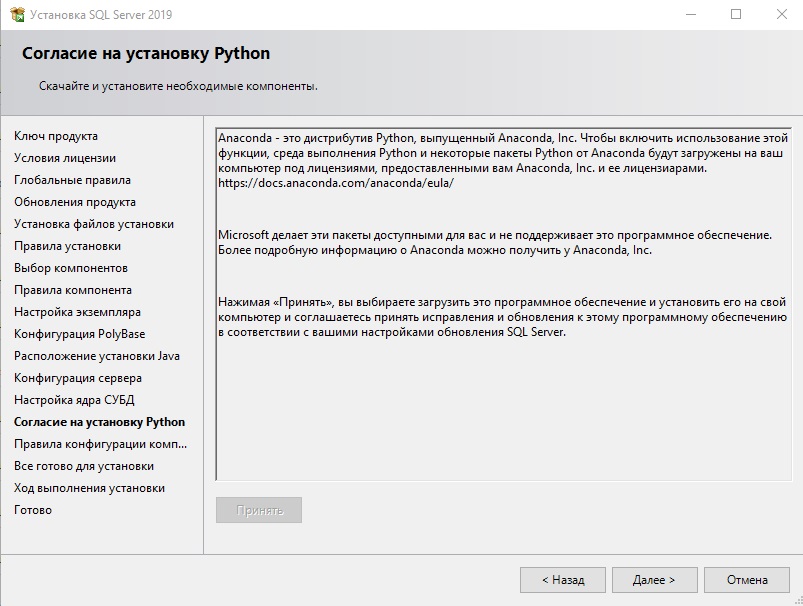Open Расположение установки Java step
803x606 pixels.
click(x=97, y=357)
